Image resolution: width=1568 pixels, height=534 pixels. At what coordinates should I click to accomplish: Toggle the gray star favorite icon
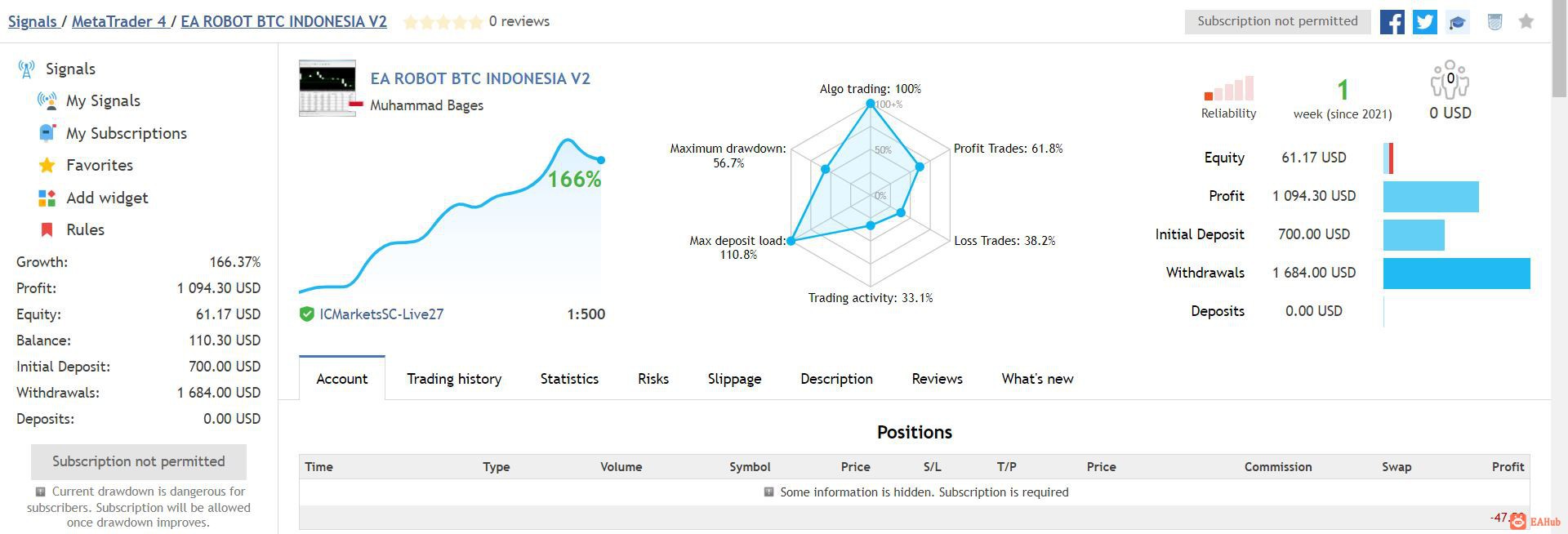click(x=1526, y=22)
